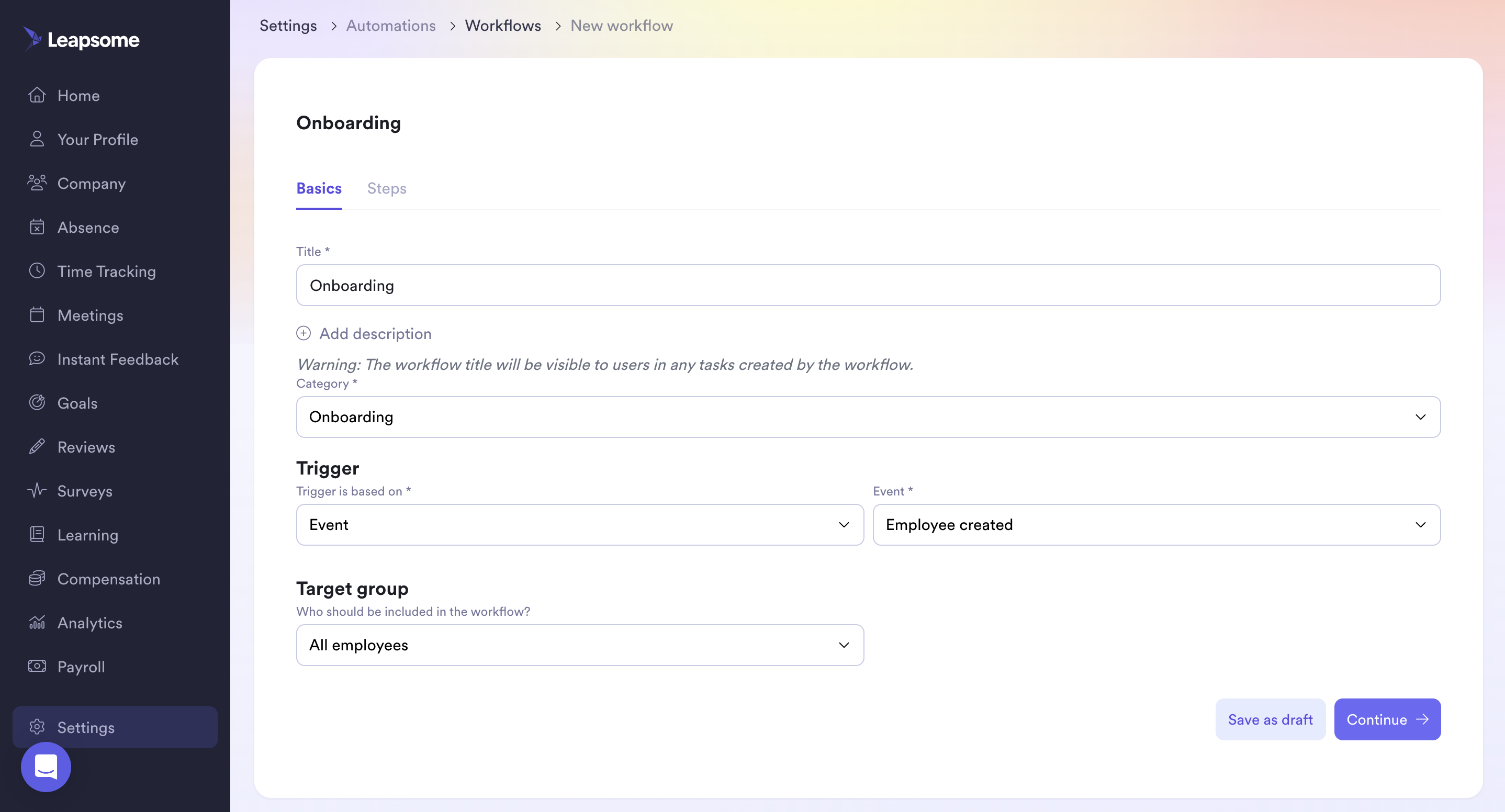
Task: Click the Compensation coins icon
Action: tap(37, 578)
